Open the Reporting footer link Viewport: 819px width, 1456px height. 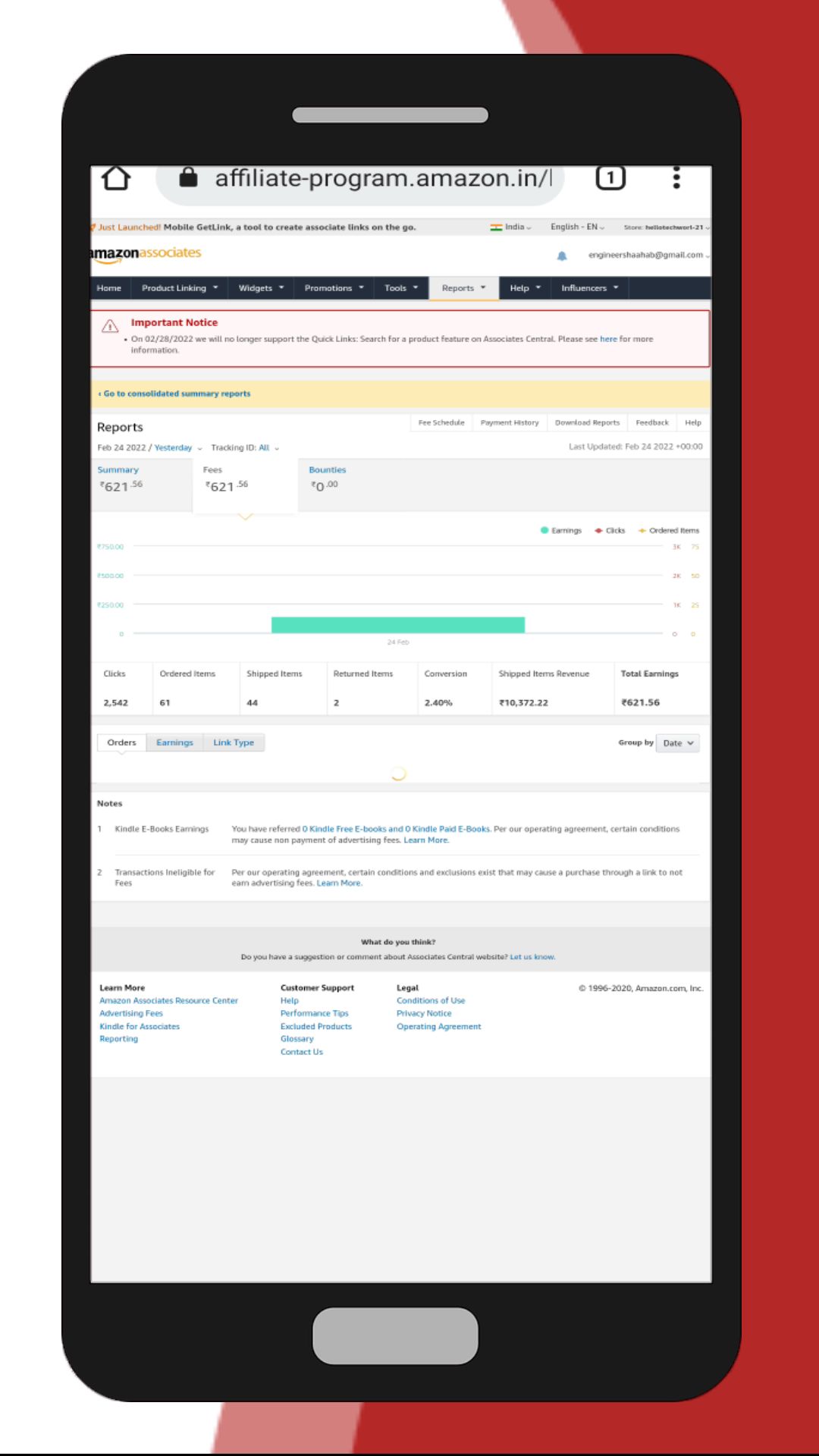pyautogui.click(x=119, y=1039)
